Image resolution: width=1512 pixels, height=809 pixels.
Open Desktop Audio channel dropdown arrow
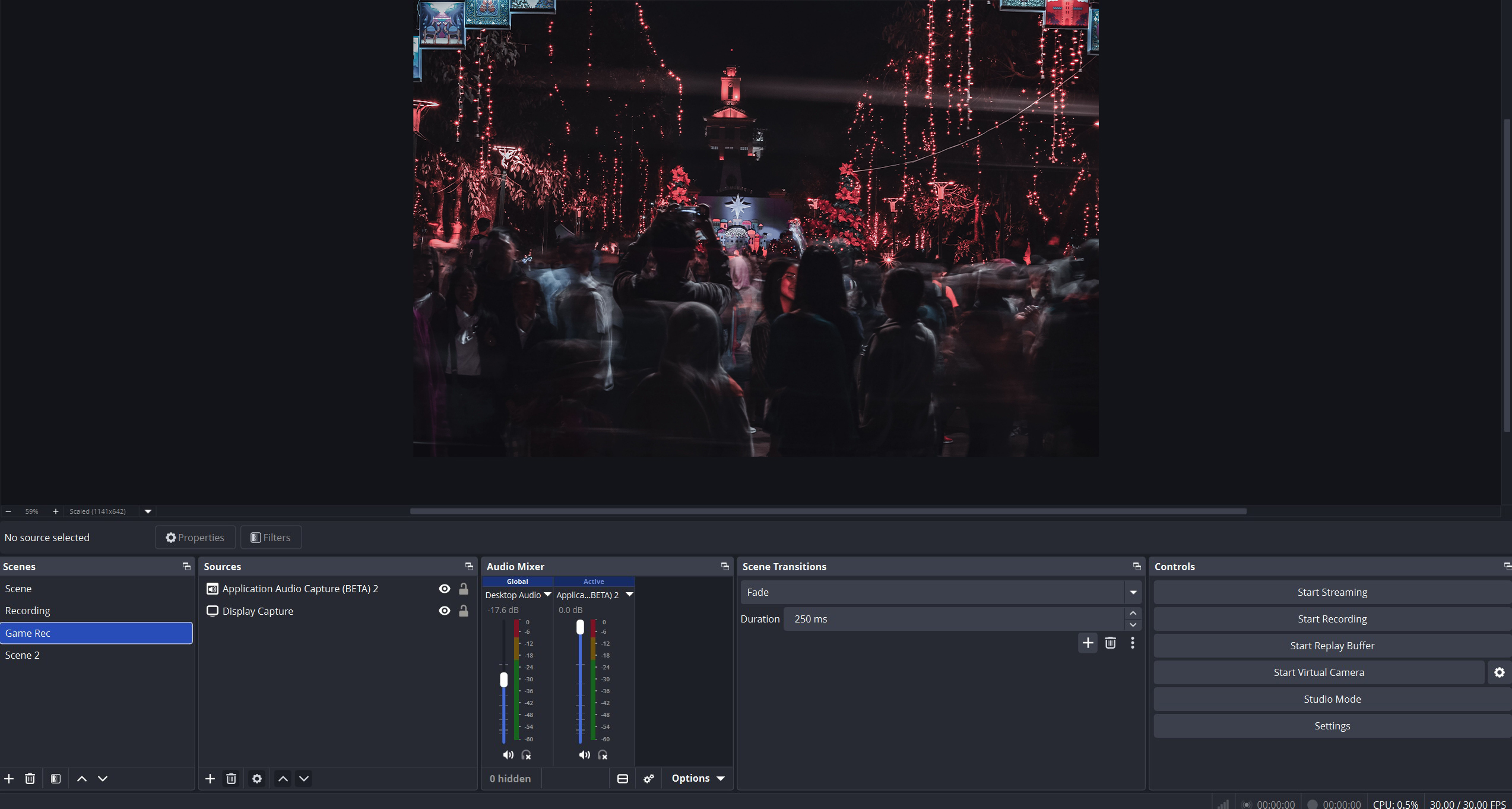click(x=547, y=595)
